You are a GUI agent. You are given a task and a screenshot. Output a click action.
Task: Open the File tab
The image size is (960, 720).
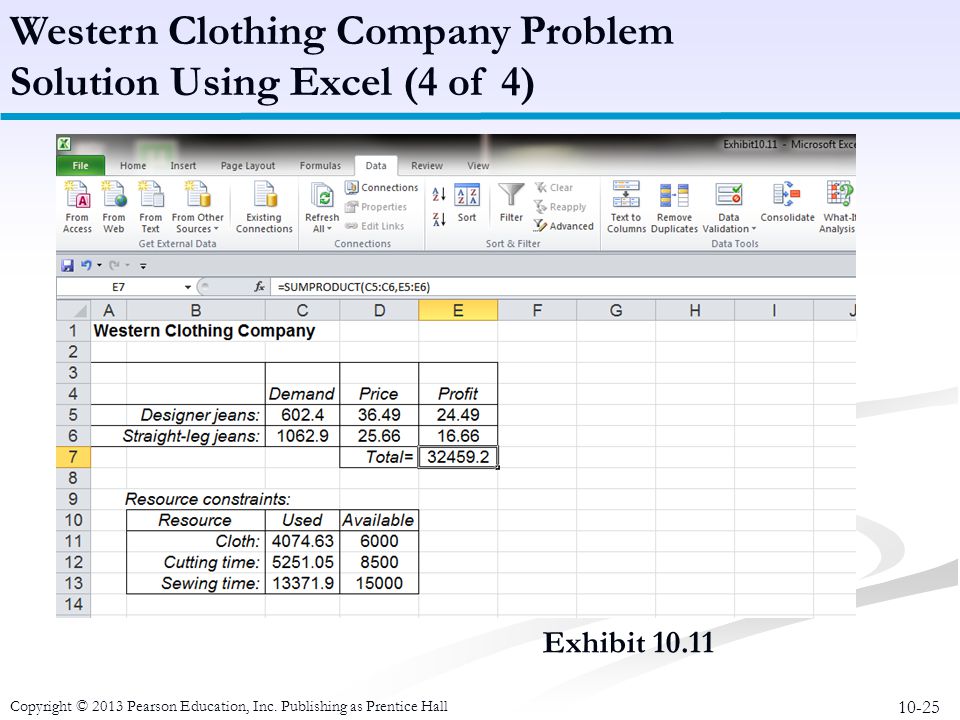80,165
